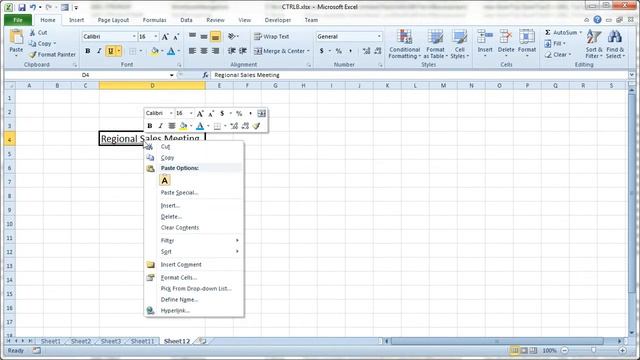The image size is (640, 360).
Task: Open the Format menu in Cells group
Action: click(x=527, y=43)
